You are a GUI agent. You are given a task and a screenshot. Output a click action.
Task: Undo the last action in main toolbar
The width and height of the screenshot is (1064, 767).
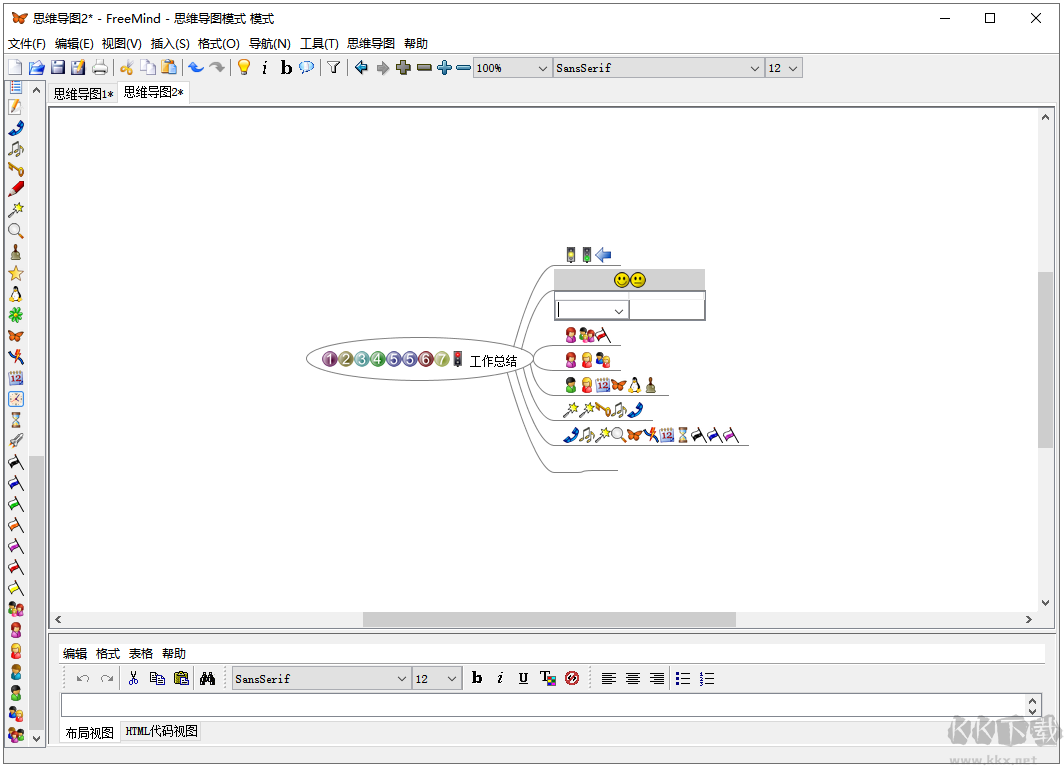[196, 67]
